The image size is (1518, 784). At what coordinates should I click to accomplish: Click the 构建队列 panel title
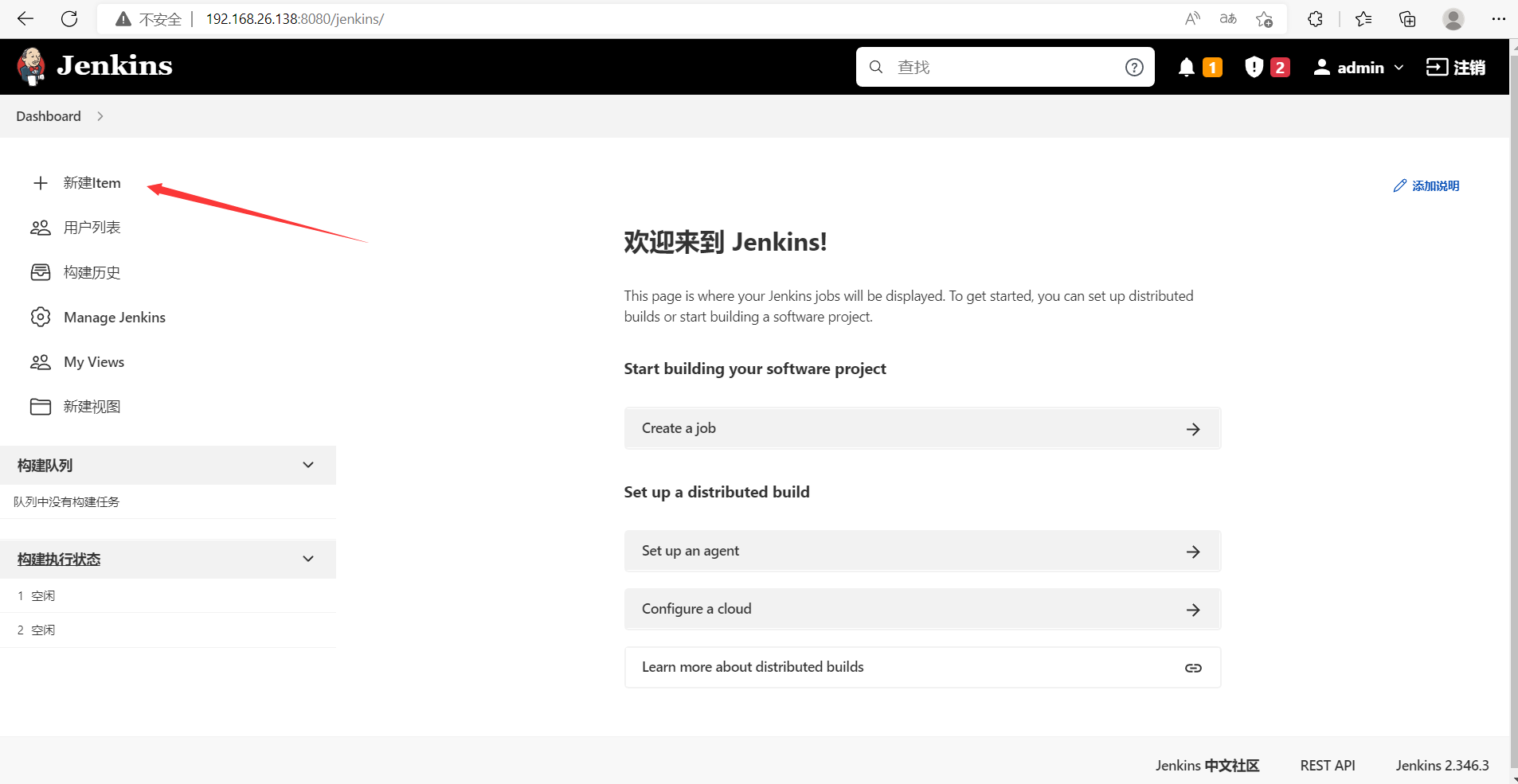(45, 465)
